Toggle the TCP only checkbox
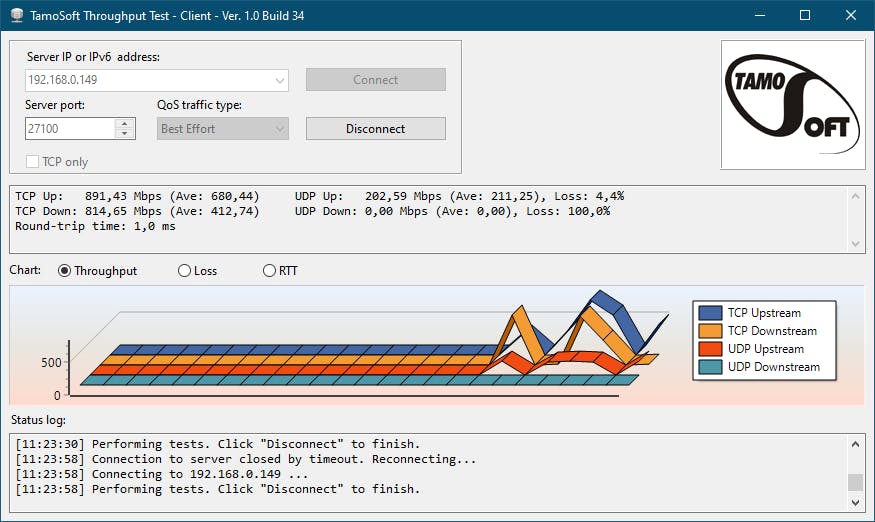 32,161
